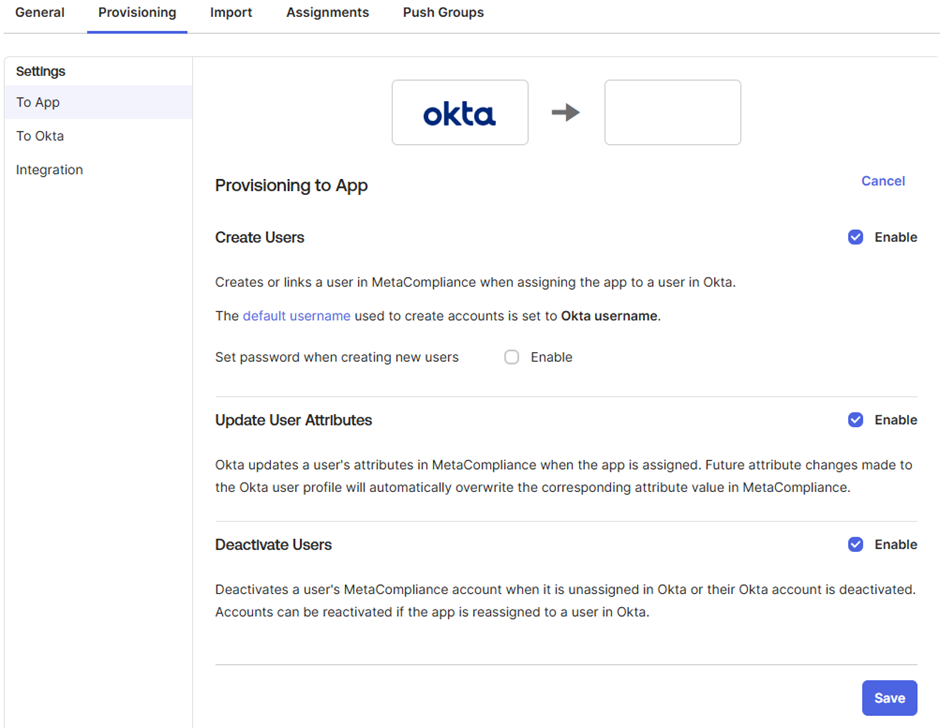940x728 pixels.
Task: Click the Deactivate Users section title
Action: point(273,545)
